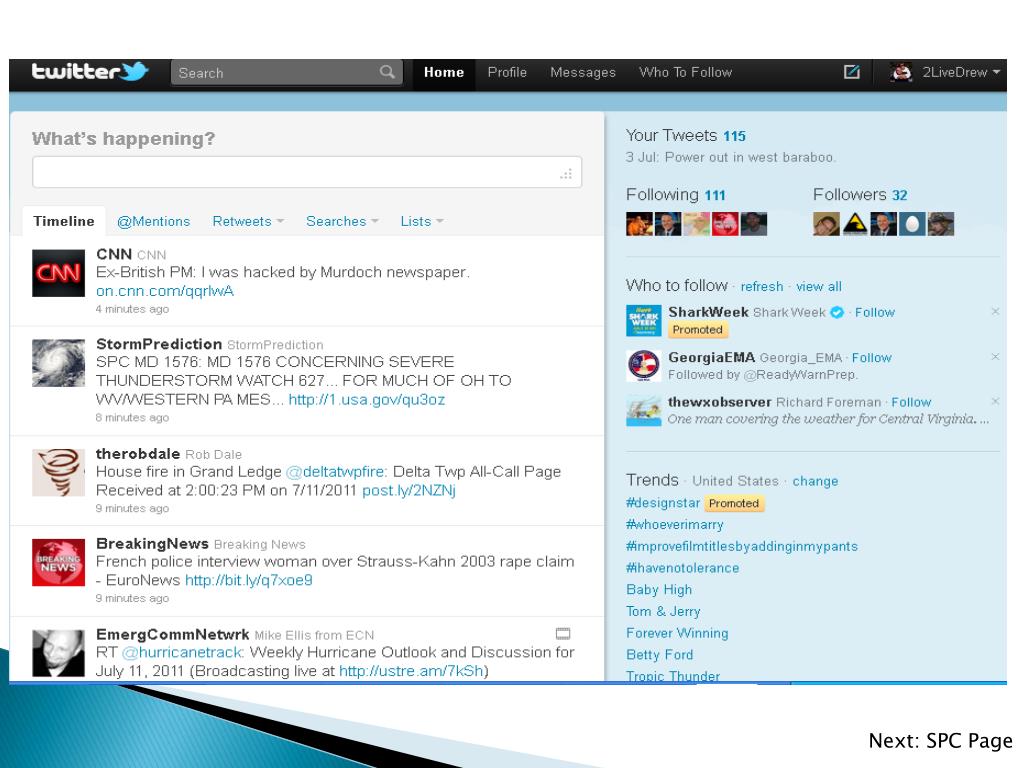Change the Trends location
The height and width of the screenshot is (768, 1024).
(x=815, y=481)
